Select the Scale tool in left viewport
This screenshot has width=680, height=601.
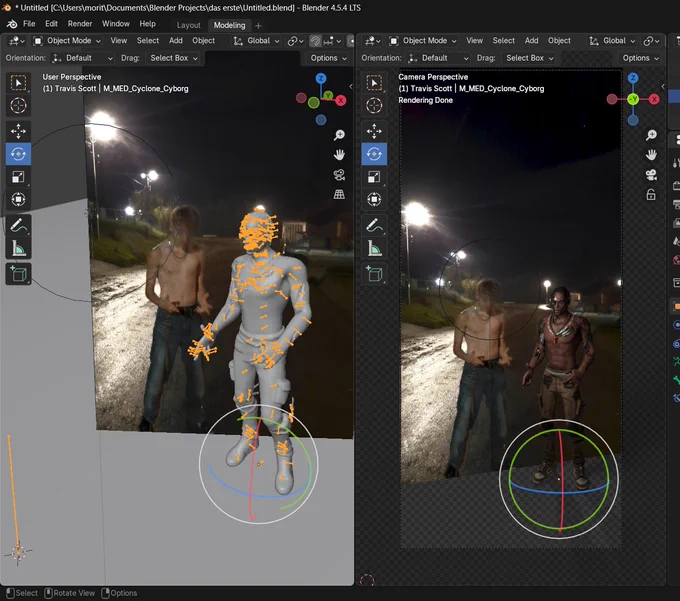pyautogui.click(x=18, y=176)
